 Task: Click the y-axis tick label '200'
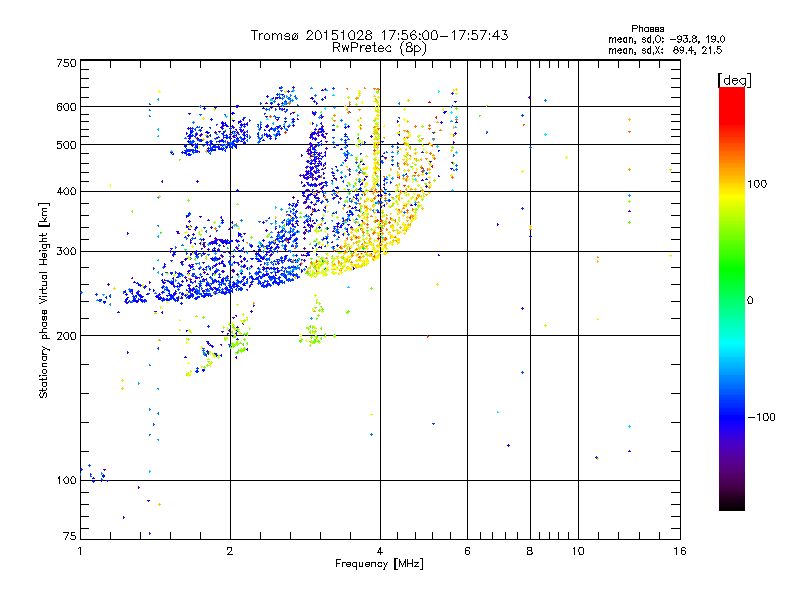click(66, 336)
